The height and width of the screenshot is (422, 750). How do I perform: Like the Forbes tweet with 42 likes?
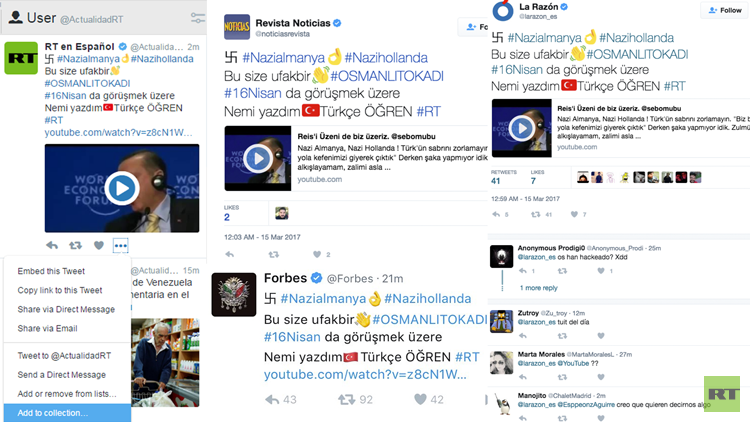[x=411, y=399]
